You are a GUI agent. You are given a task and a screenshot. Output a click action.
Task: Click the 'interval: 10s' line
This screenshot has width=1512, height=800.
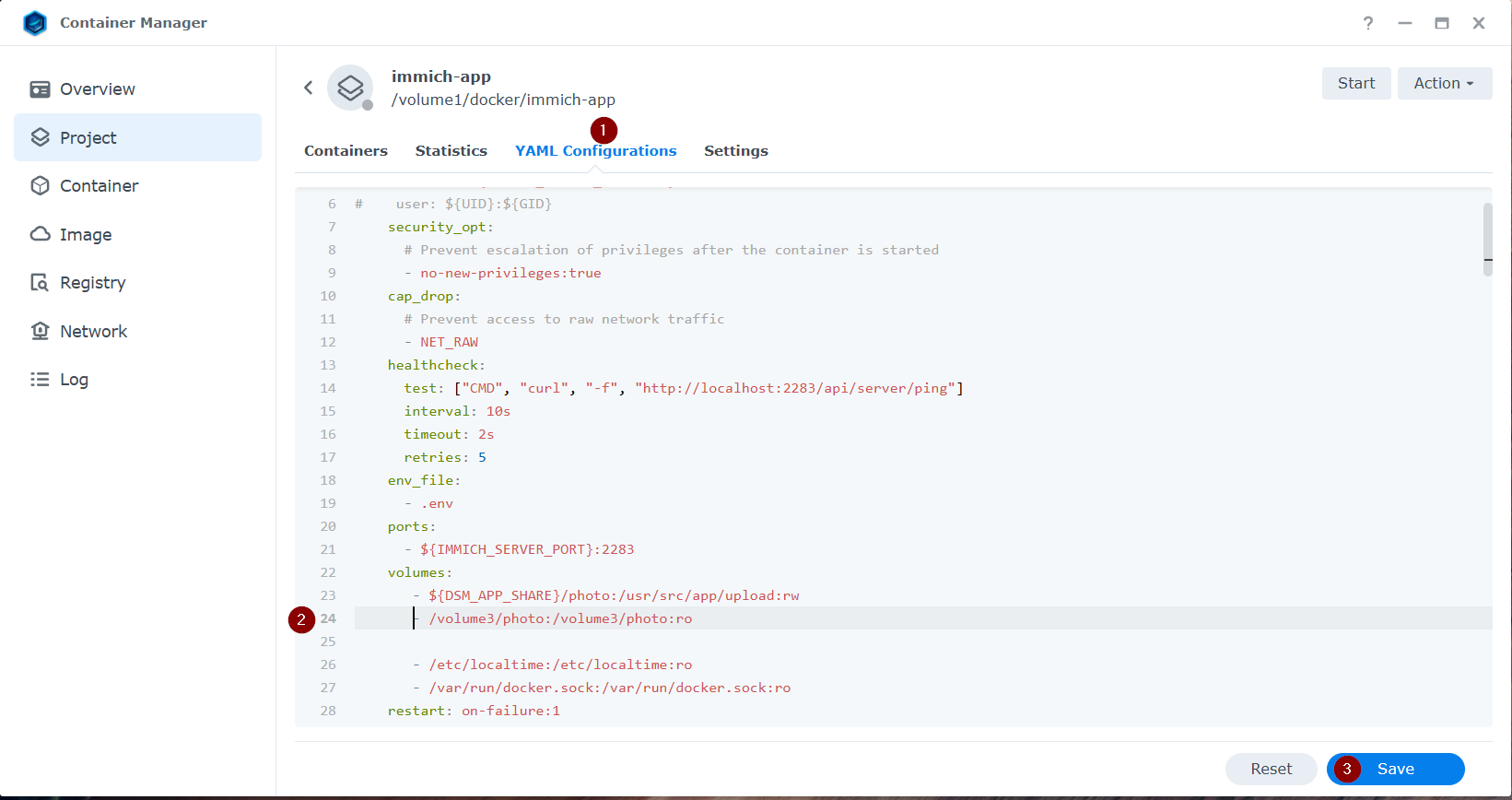tap(457, 411)
